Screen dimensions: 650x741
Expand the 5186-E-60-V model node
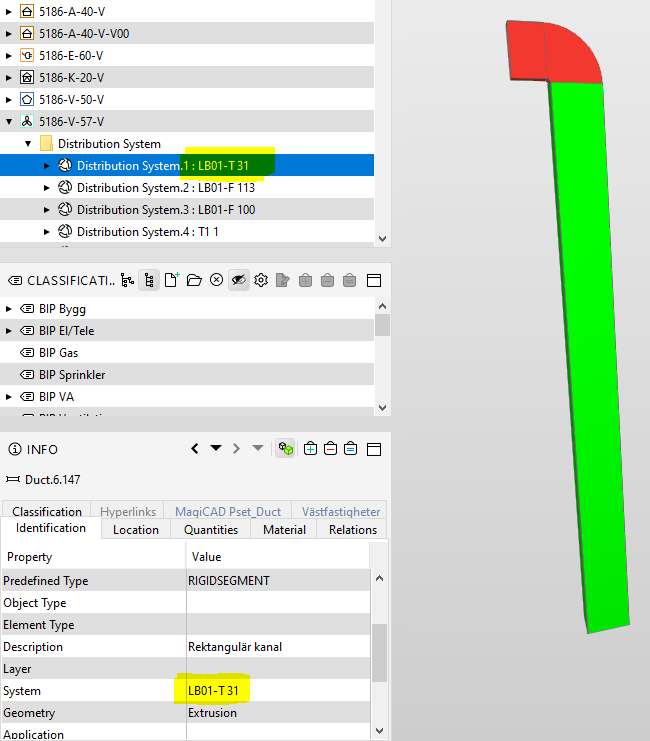(x=9, y=56)
